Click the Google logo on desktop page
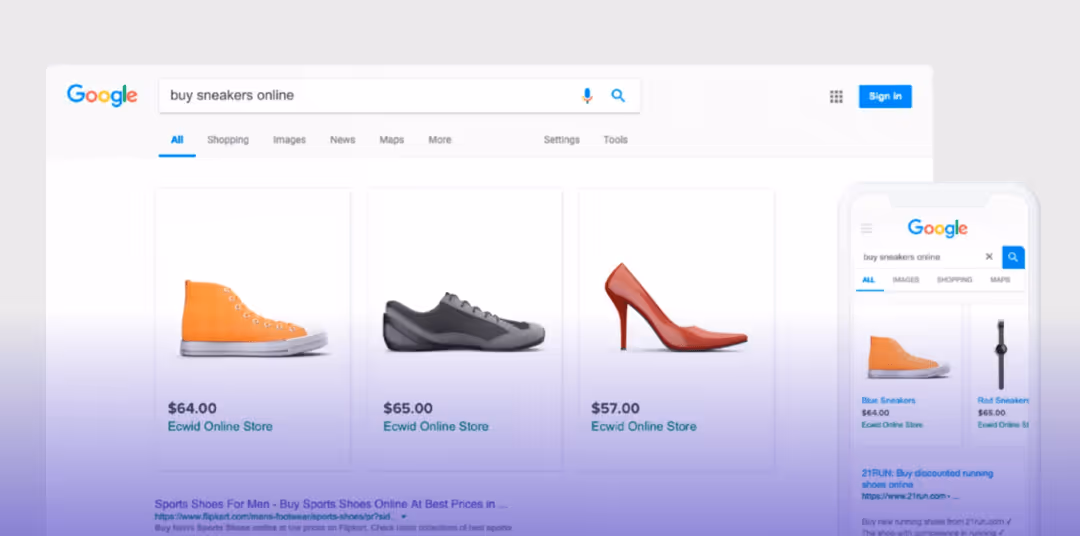The height and width of the screenshot is (536, 1080). click(102, 95)
